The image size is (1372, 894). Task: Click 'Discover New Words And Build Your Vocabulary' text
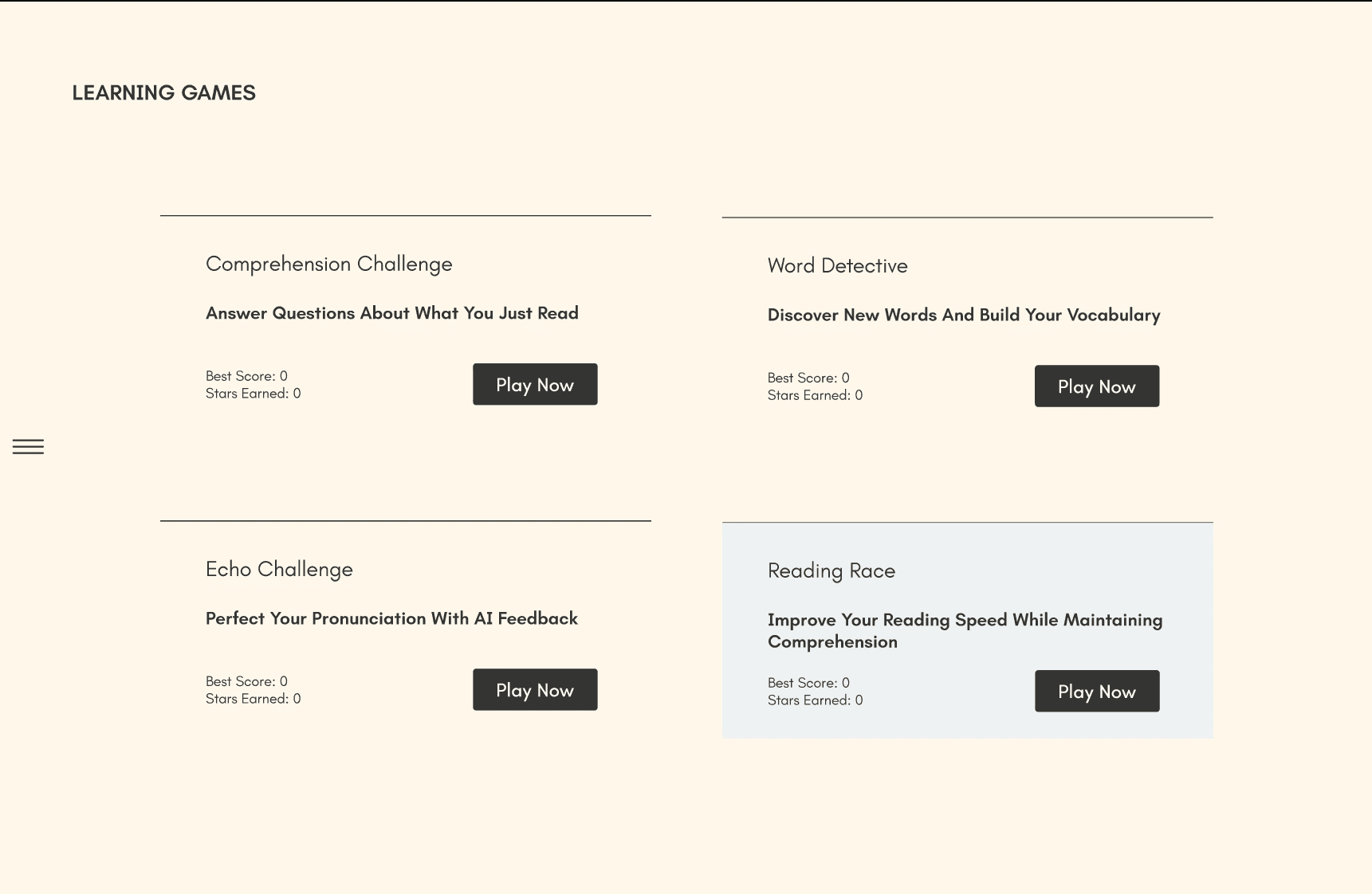(964, 315)
